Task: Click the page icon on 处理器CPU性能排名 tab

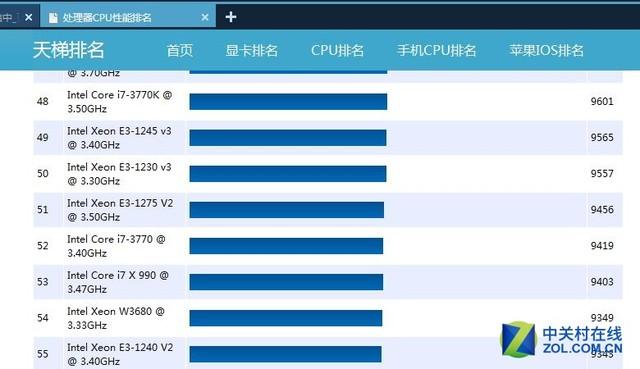Action: [53, 18]
